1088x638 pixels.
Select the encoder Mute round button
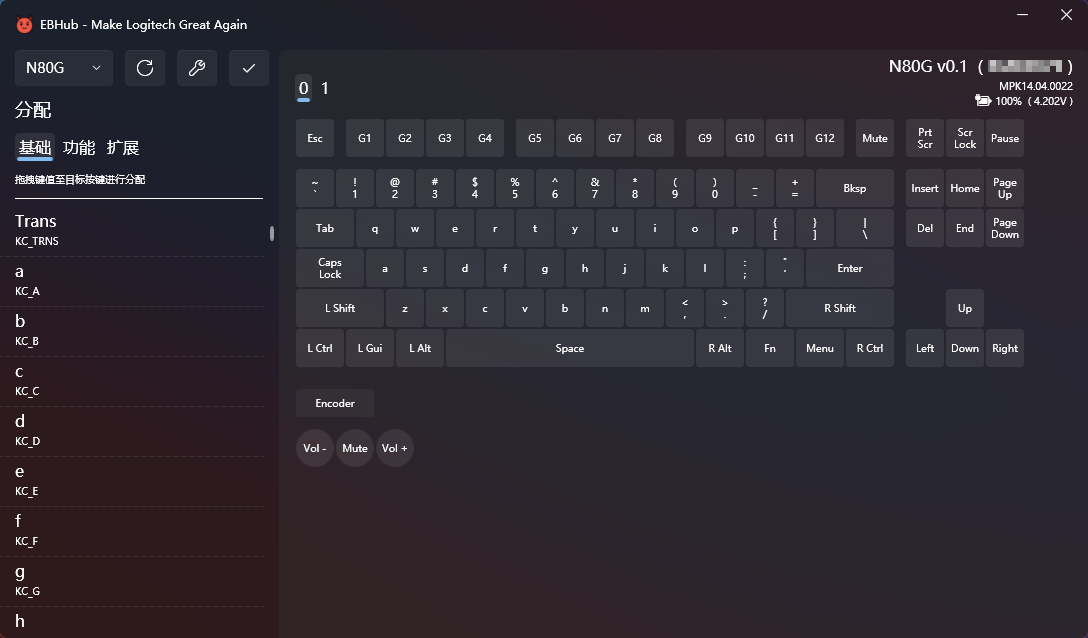pyautogui.click(x=355, y=448)
